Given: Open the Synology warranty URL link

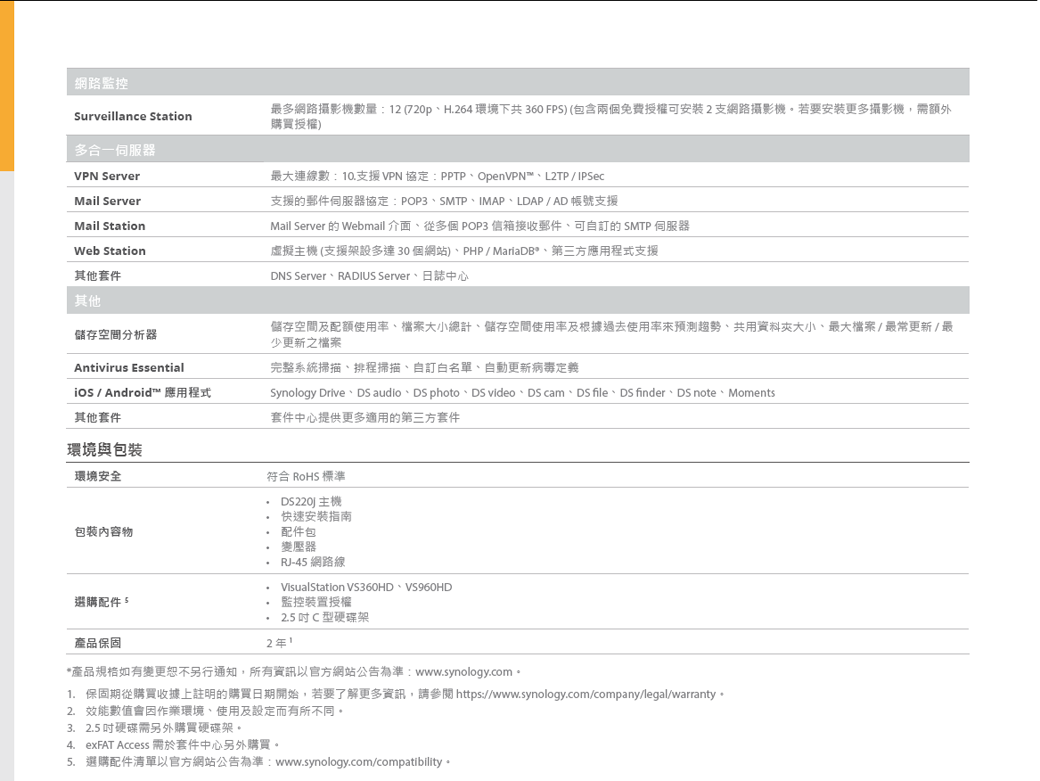Looking at the screenshot, I should tap(585, 694).
